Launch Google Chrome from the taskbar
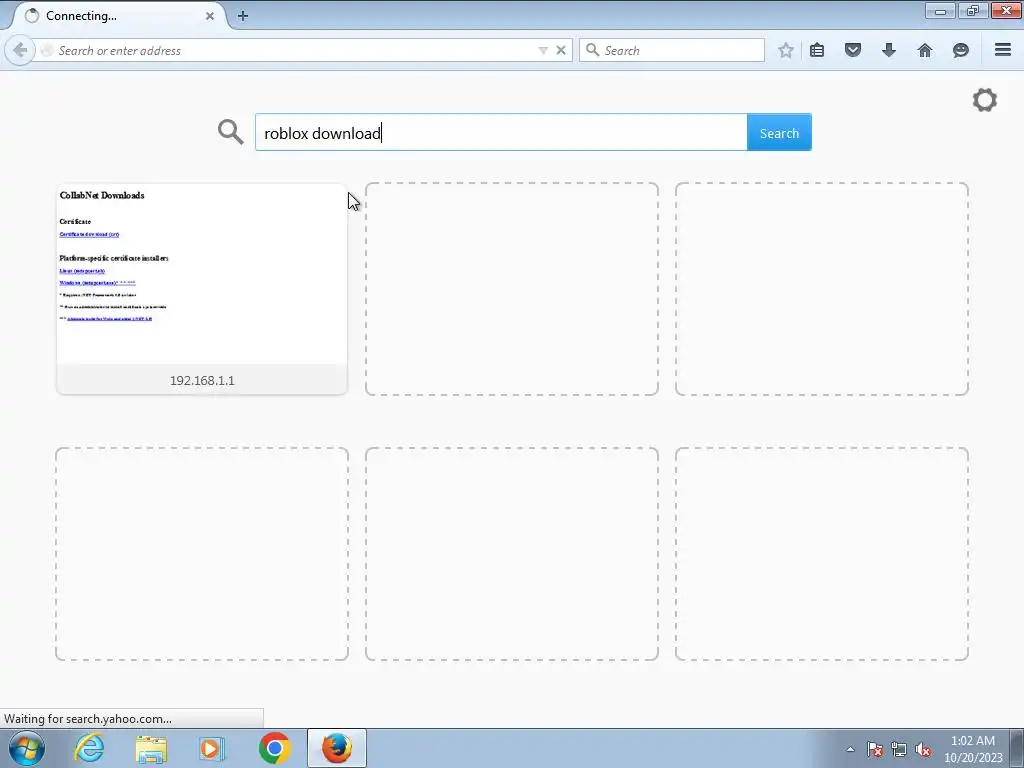Viewport: 1024px width, 768px height. [274, 748]
